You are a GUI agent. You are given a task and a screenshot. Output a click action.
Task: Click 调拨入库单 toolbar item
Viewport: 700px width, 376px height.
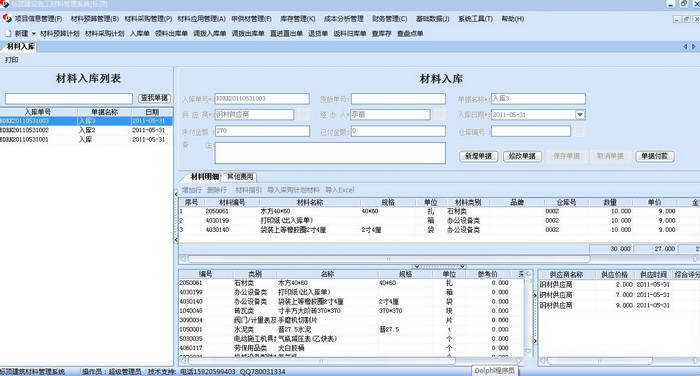point(210,33)
